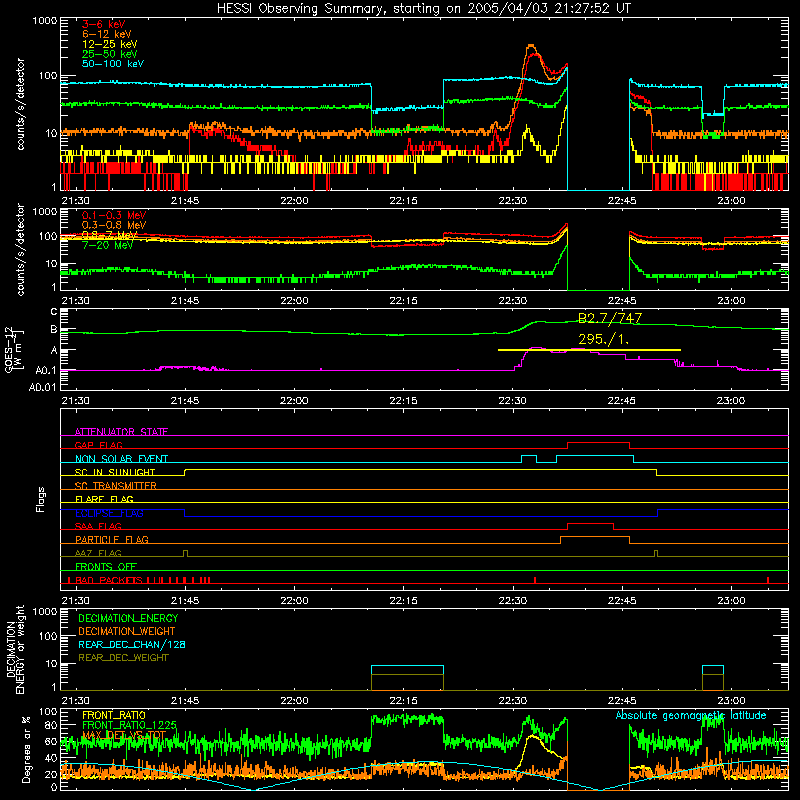Select the REAR_DEC_CHAN/128 legend label
The height and width of the screenshot is (800, 800).
(x=132, y=644)
